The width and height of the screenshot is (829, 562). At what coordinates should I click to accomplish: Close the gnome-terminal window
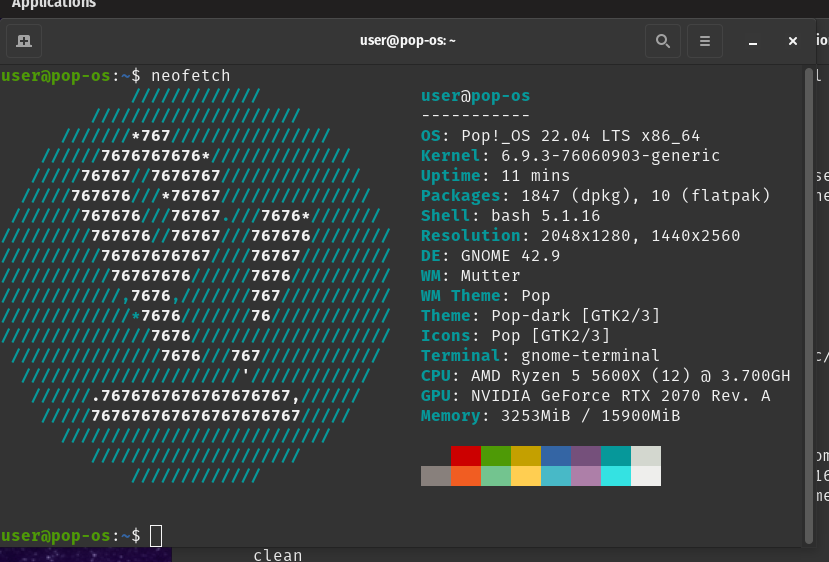click(x=793, y=41)
